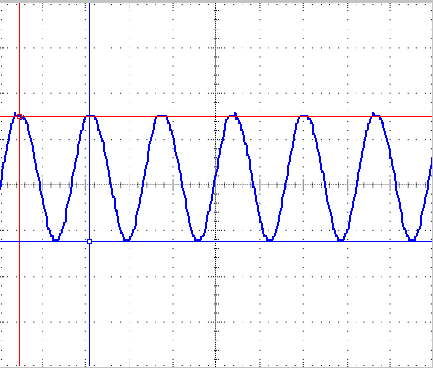Click the fifth peak of the waveform
Viewport: 433px width, 368px height.
(x=304, y=116)
